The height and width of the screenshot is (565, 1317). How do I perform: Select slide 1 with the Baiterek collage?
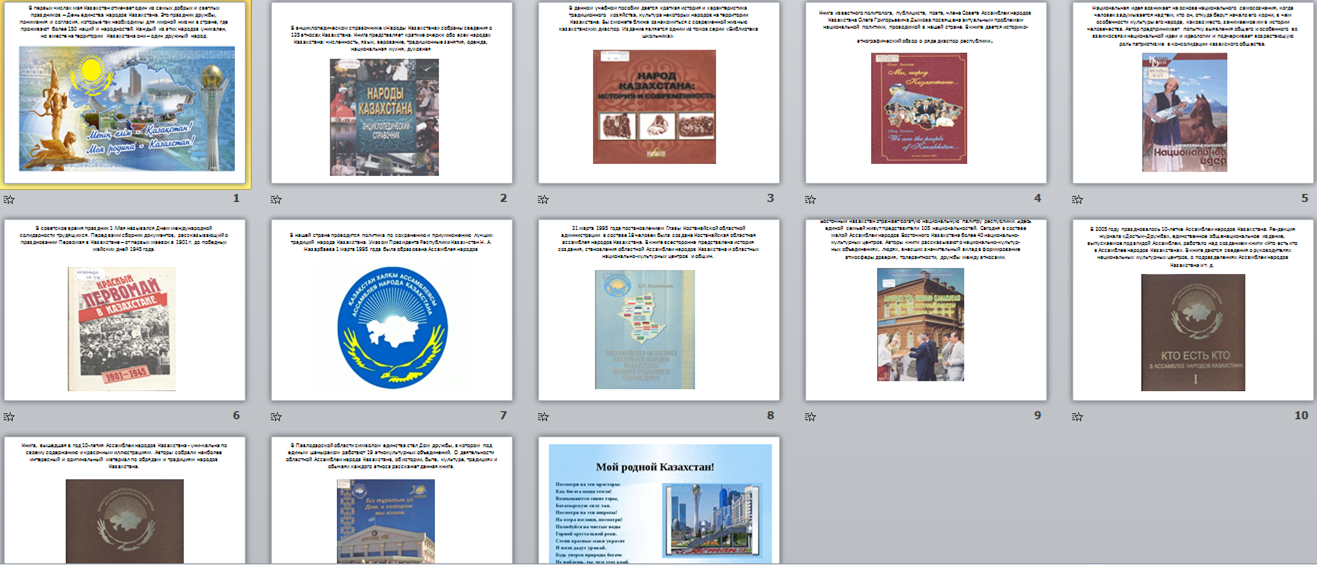125,94
